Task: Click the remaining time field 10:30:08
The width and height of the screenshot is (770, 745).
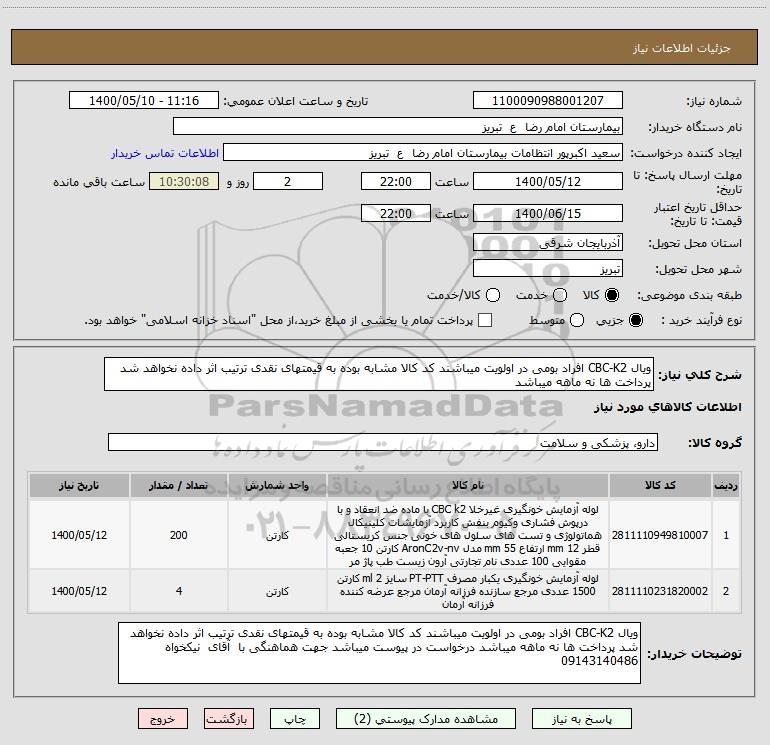Action: (x=184, y=181)
